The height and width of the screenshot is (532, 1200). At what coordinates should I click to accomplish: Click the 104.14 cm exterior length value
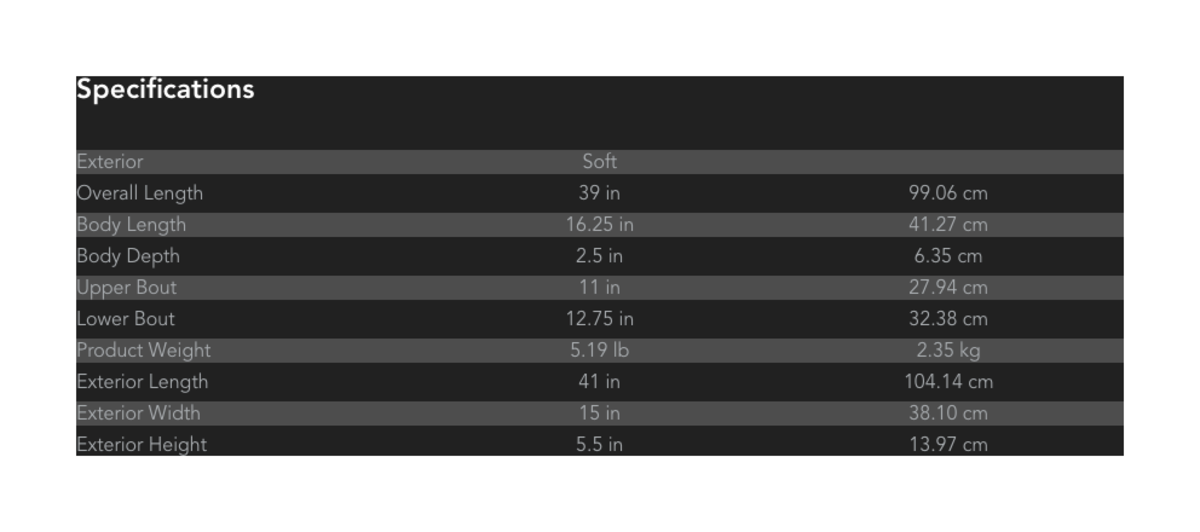tap(948, 382)
